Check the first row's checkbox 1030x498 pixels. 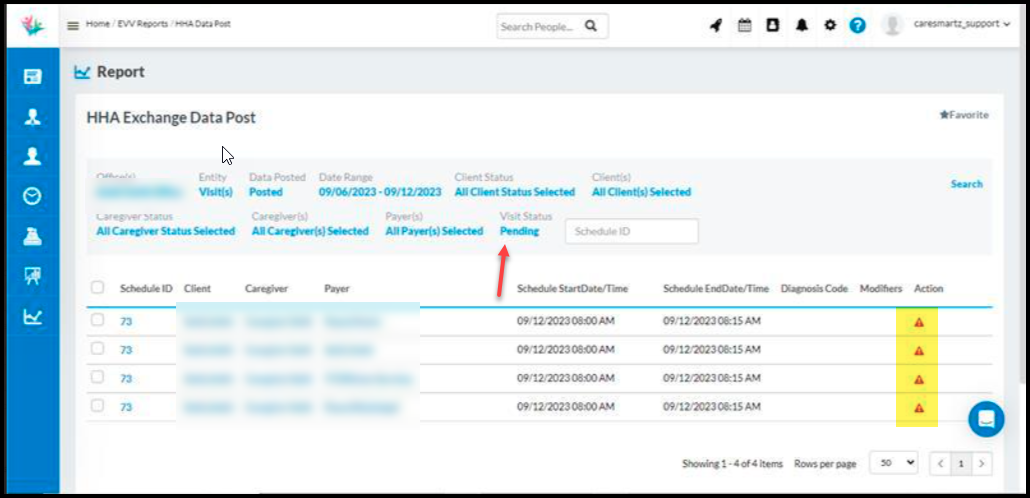98,321
